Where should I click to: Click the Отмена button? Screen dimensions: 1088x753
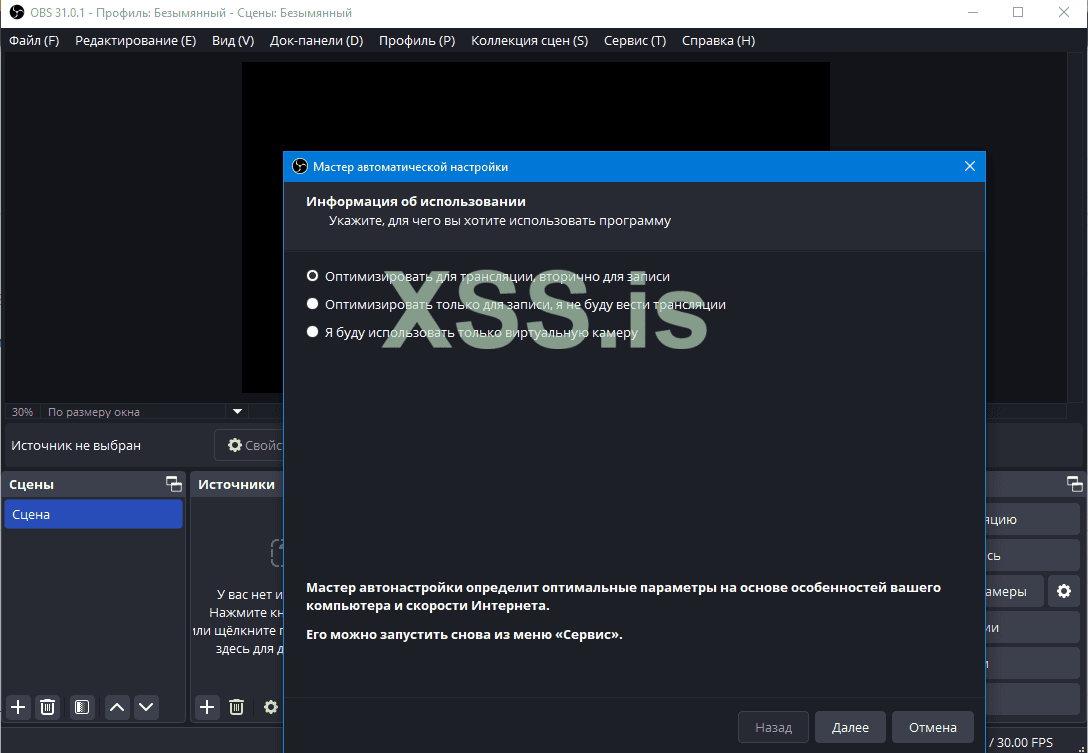click(x=933, y=727)
